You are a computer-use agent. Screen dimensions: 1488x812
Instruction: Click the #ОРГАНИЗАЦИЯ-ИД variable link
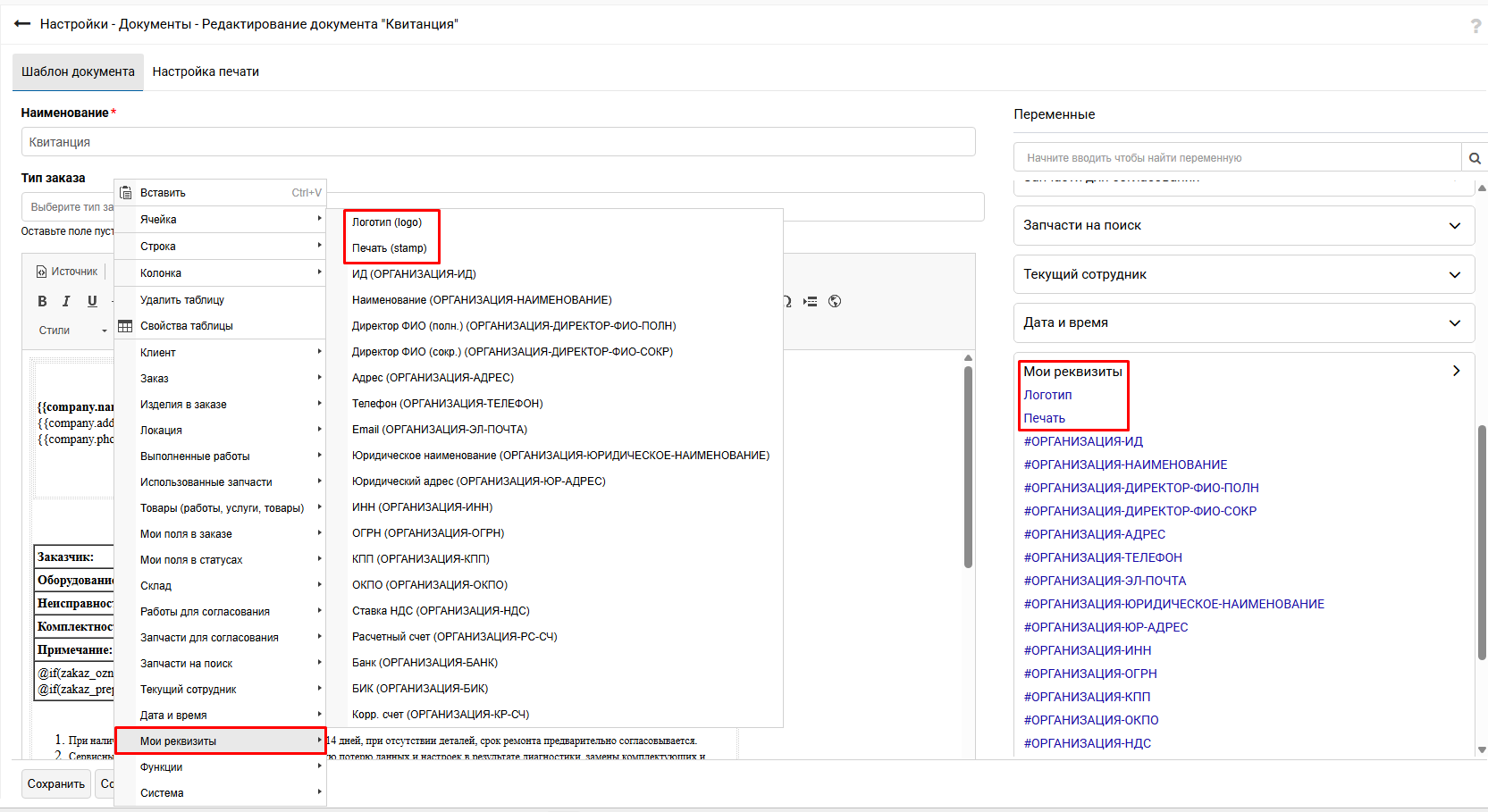point(1083,441)
